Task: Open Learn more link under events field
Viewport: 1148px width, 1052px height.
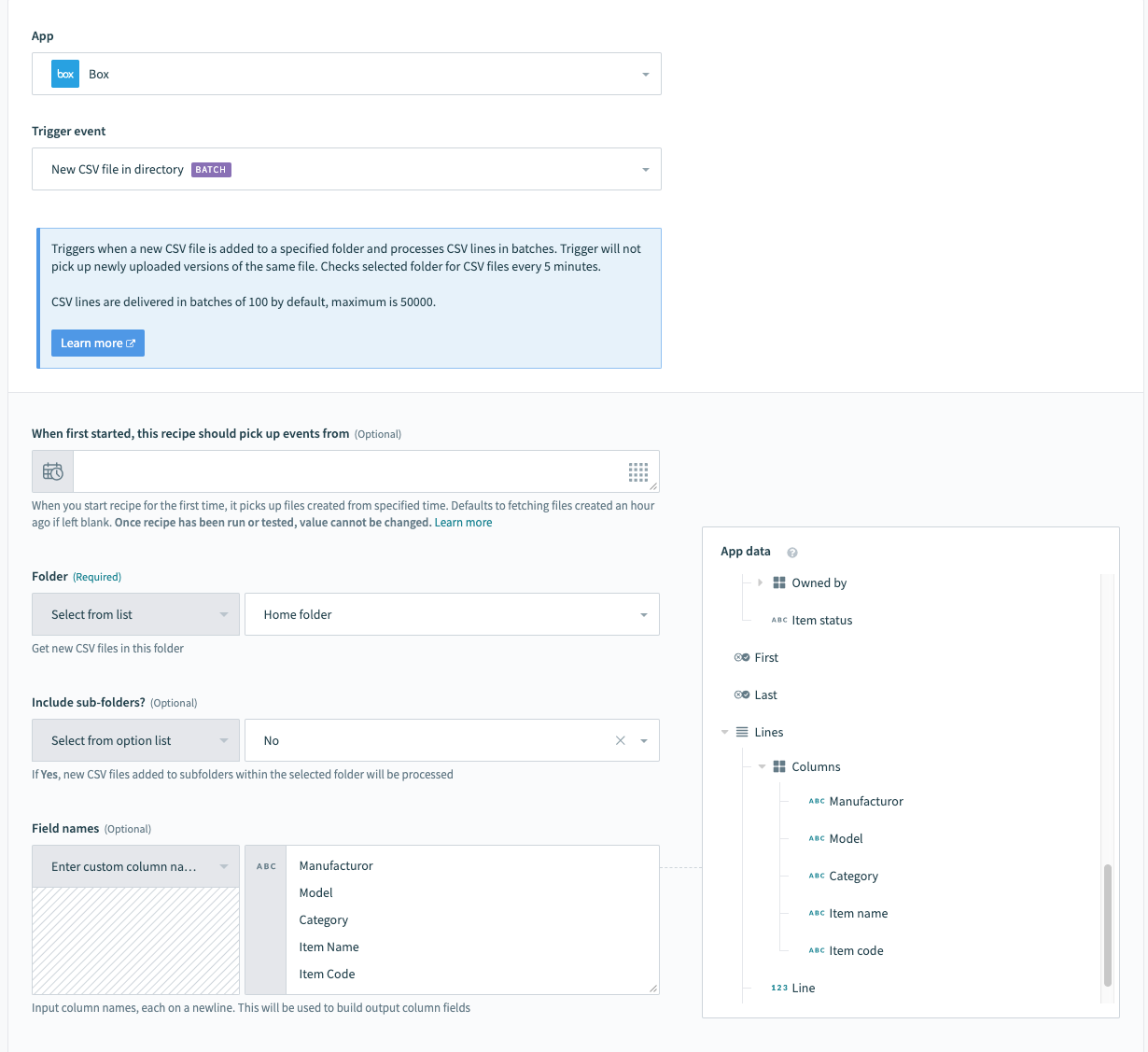Action: coord(463,523)
